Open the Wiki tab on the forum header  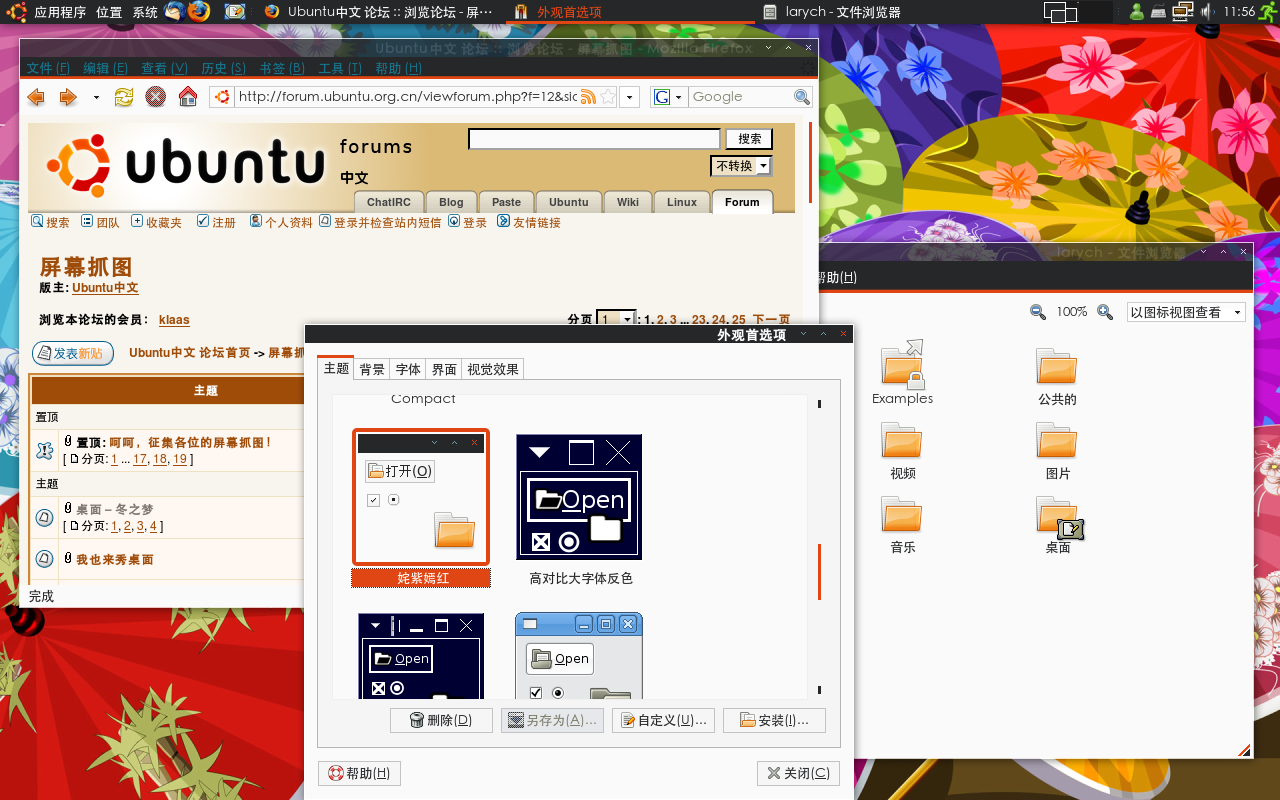tap(628, 202)
